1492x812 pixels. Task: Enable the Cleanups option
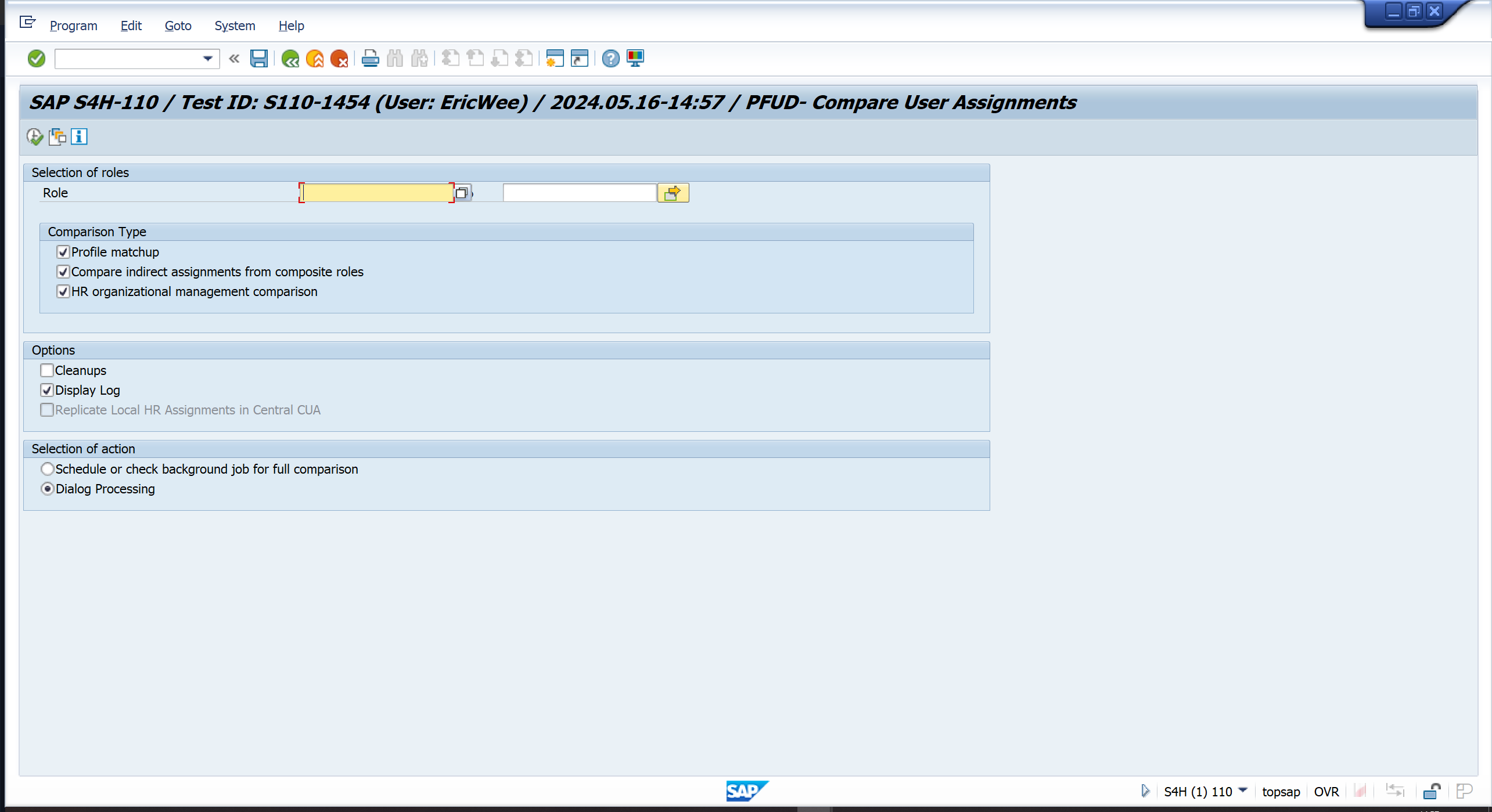(47, 370)
